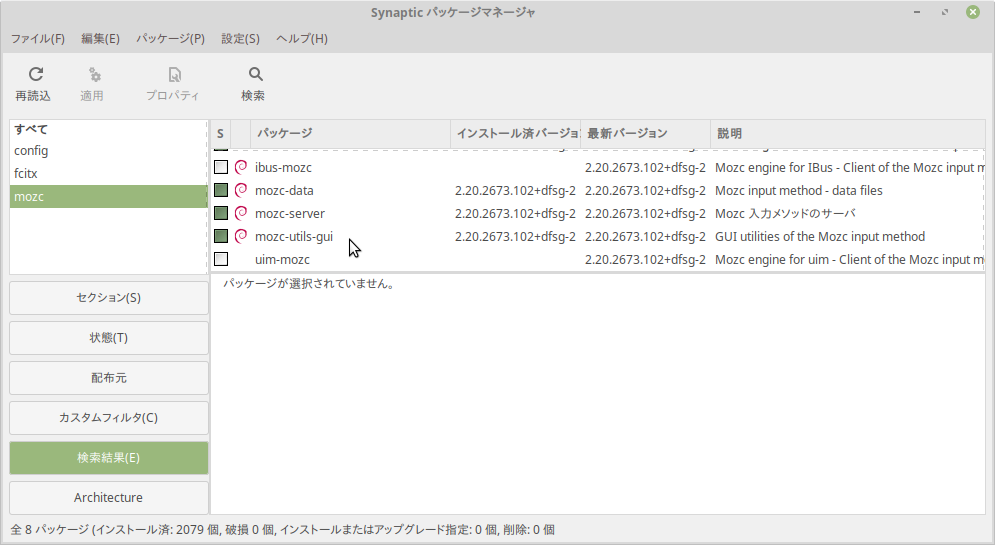Open the パッケージ(P) menu
995x545 pixels.
pos(170,39)
